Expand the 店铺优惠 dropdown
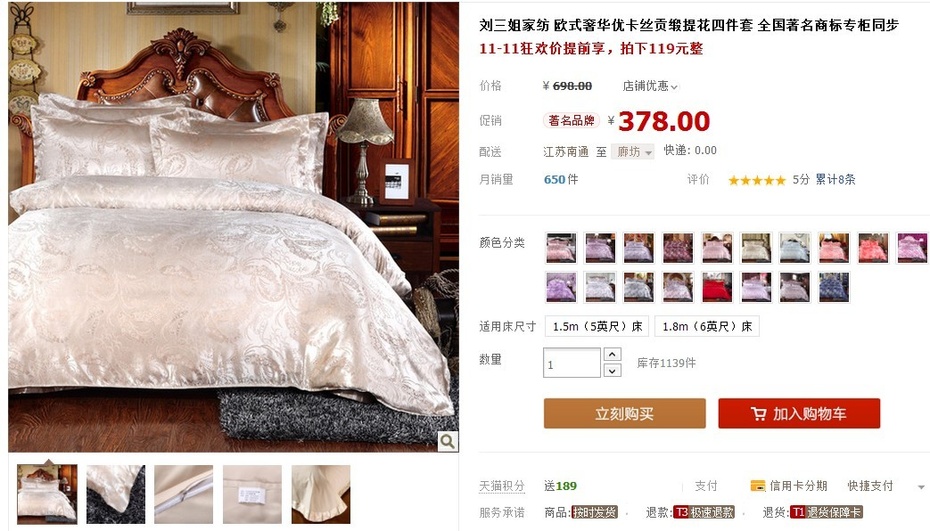Viewport: 930px width, 531px height. point(649,86)
